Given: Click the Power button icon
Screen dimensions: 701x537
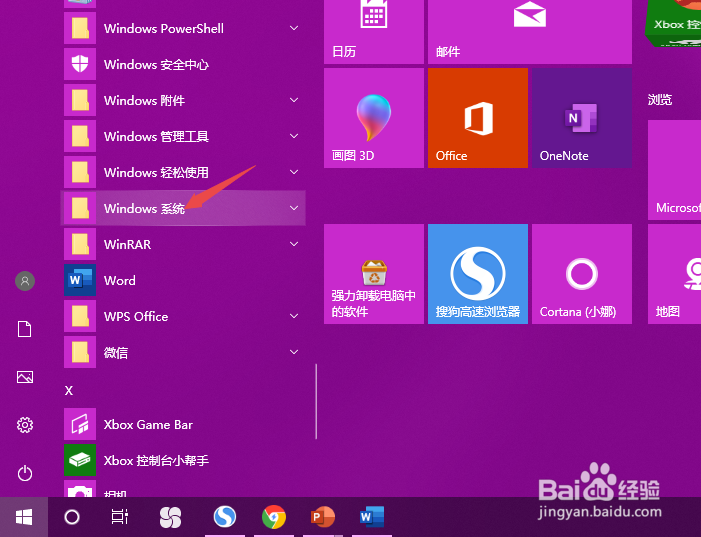Looking at the screenshot, I should (25, 473).
